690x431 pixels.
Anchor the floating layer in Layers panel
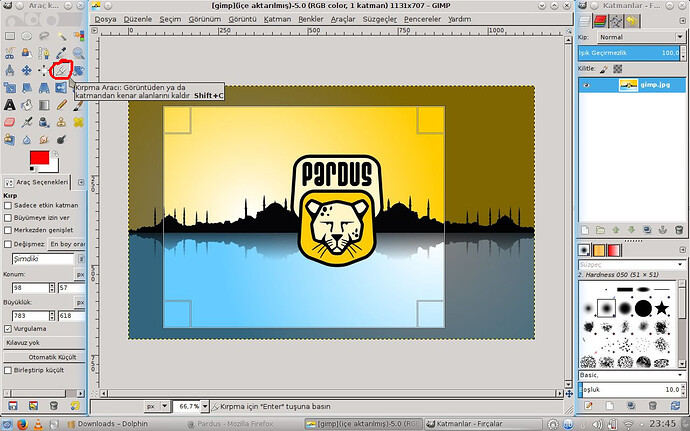[663, 230]
